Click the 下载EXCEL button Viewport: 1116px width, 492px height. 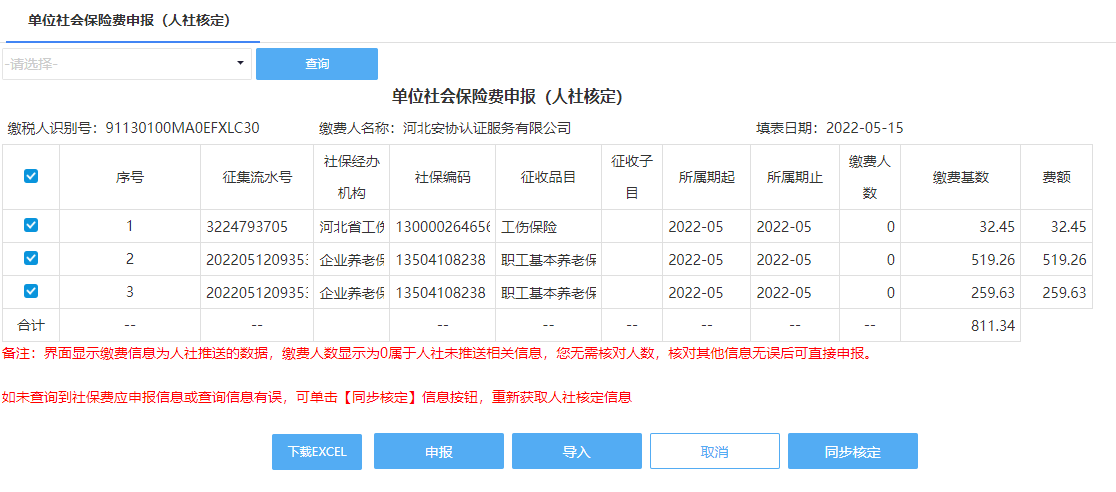pos(317,452)
